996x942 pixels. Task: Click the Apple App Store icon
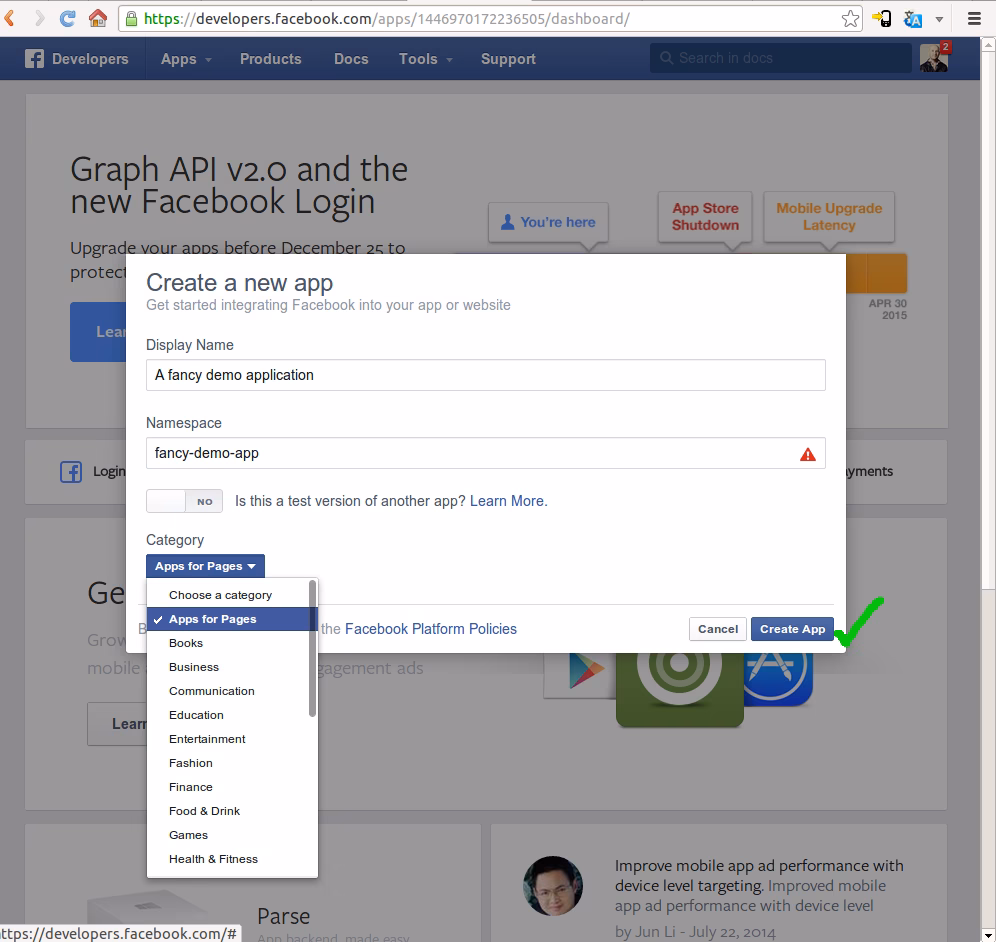(x=777, y=678)
